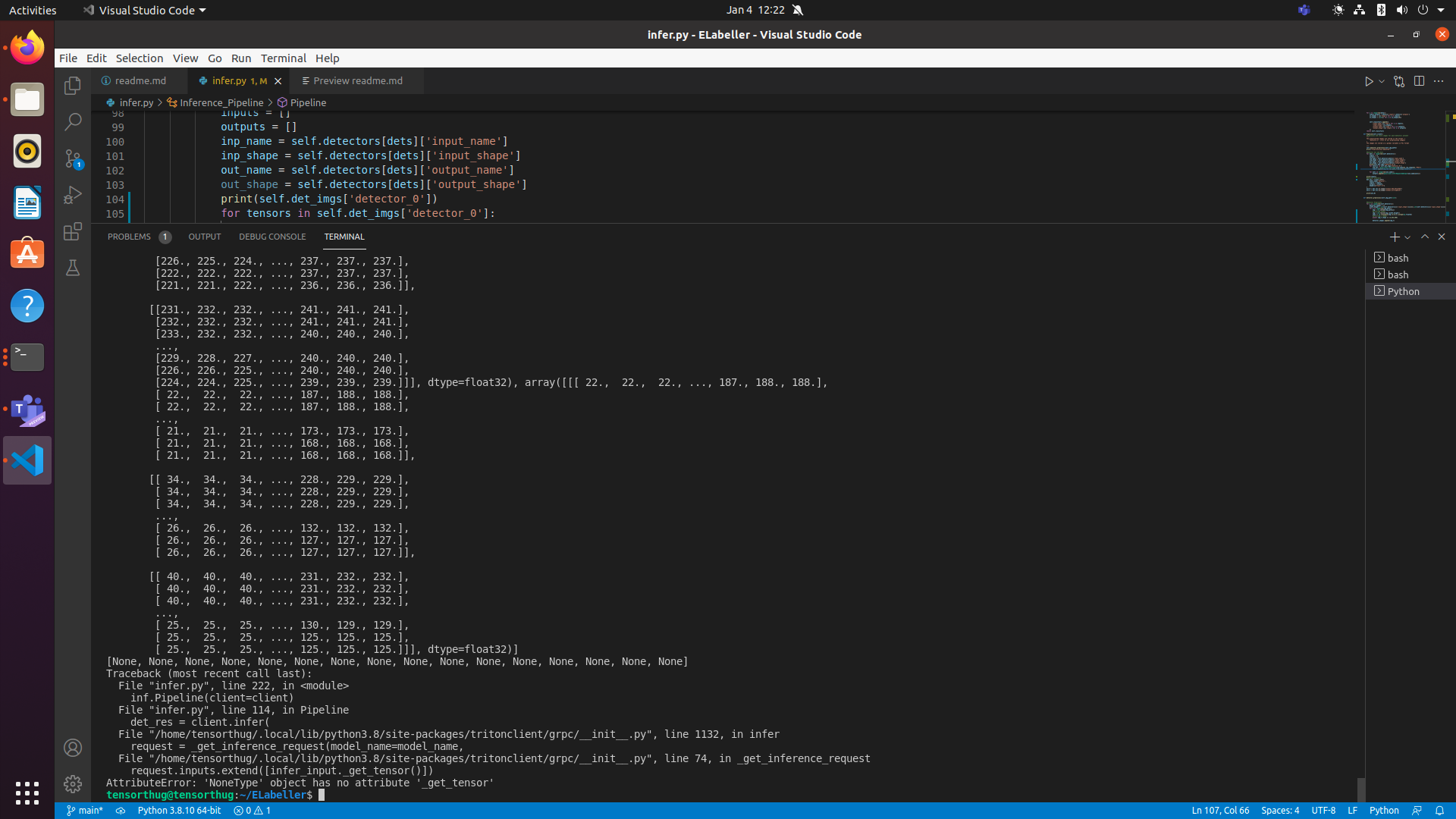
Task: Open the Extensions view
Action: point(73,231)
